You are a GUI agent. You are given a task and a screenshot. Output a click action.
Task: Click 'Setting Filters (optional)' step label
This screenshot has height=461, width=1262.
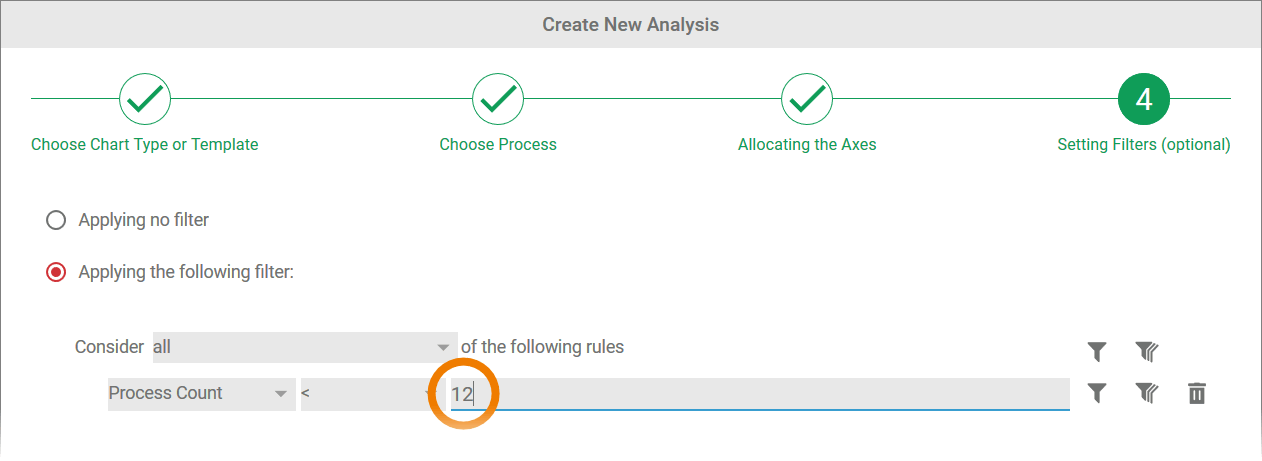(1144, 144)
